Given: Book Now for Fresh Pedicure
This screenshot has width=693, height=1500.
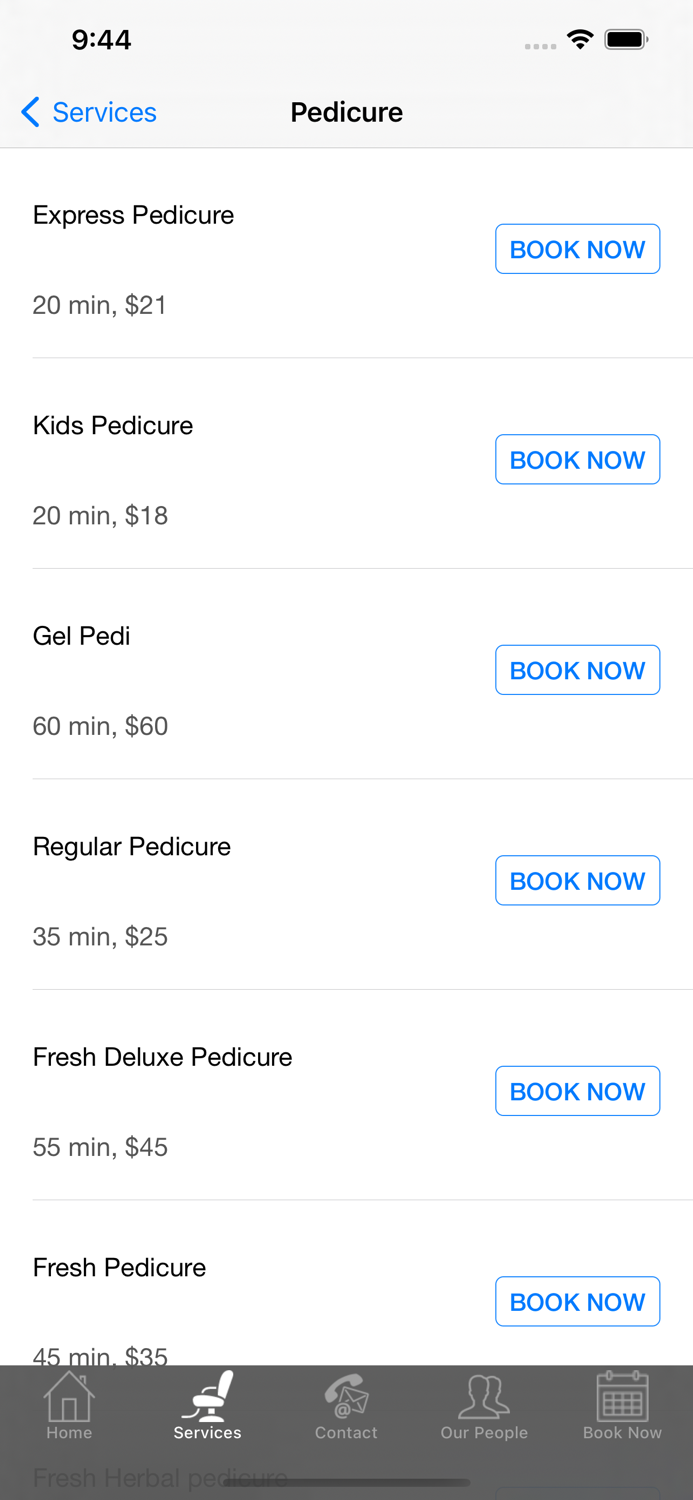Looking at the screenshot, I should (577, 1301).
